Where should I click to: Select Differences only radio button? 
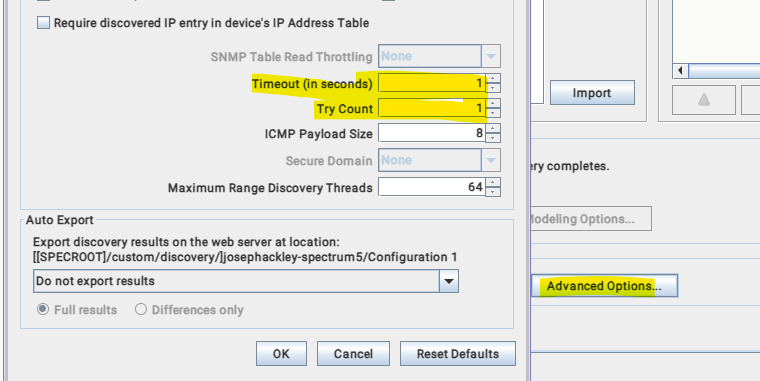pos(141,309)
